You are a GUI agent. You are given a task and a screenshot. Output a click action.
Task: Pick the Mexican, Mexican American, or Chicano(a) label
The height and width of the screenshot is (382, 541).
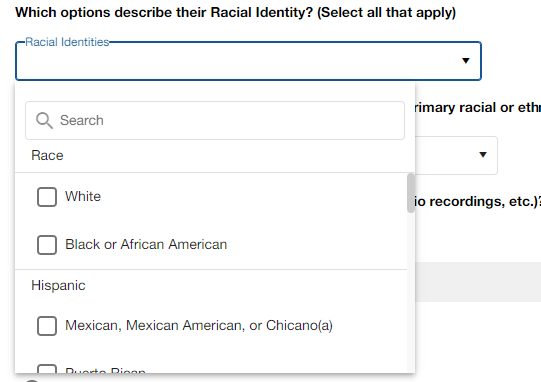pos(199,325)
